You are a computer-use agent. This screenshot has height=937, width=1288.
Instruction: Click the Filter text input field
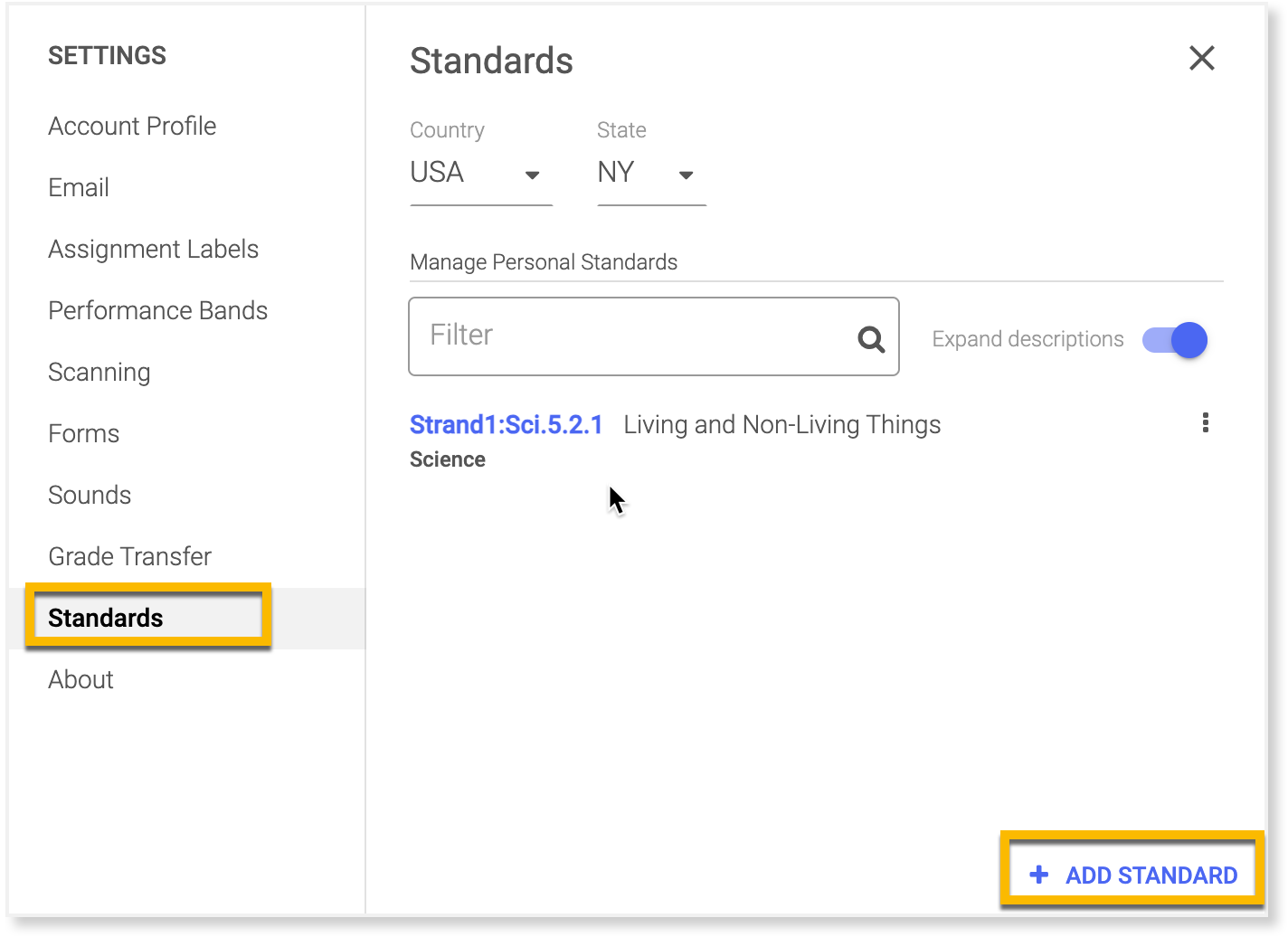[x=633, y=336]
